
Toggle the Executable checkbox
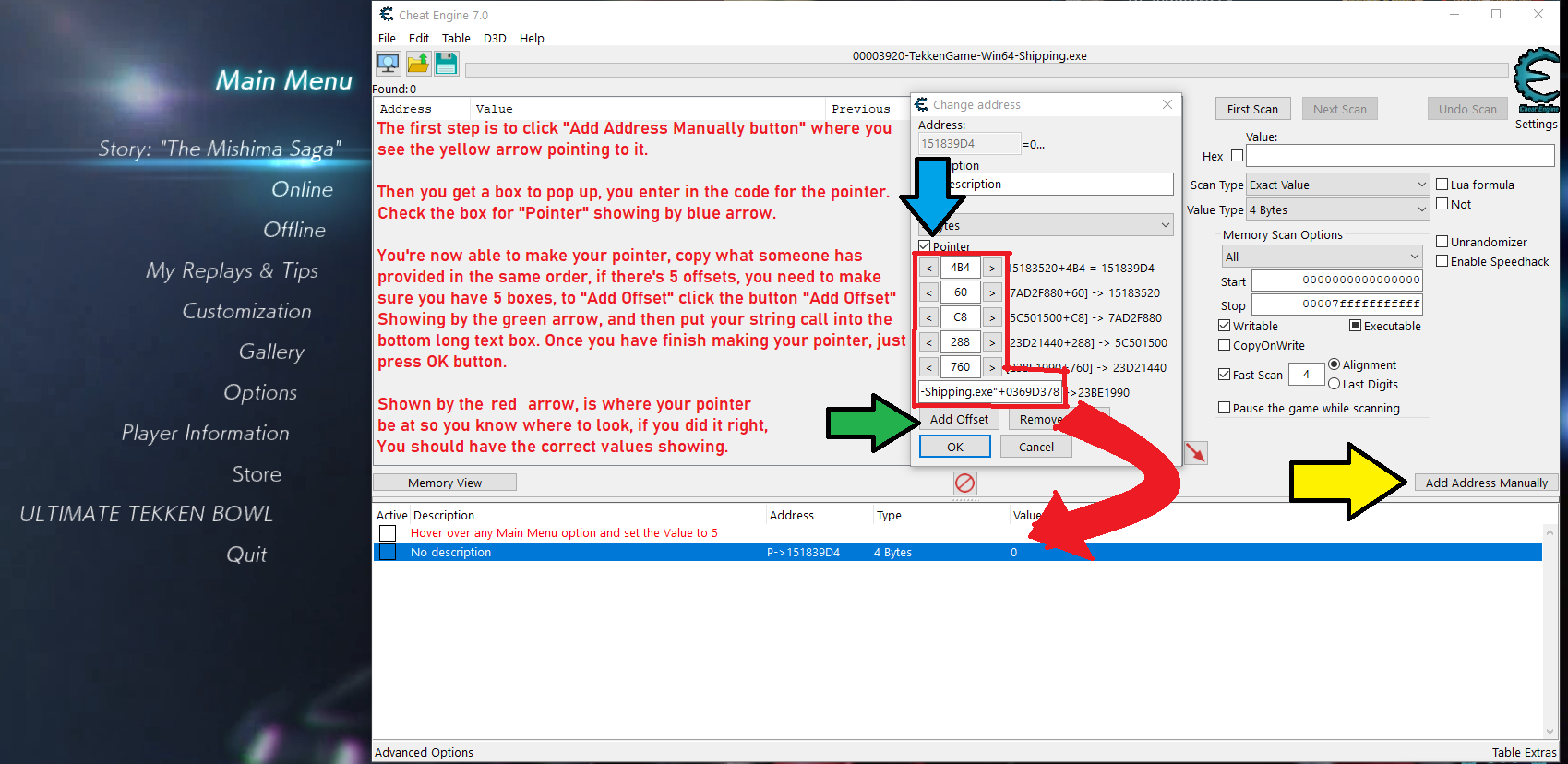[x=1356, y=326]
